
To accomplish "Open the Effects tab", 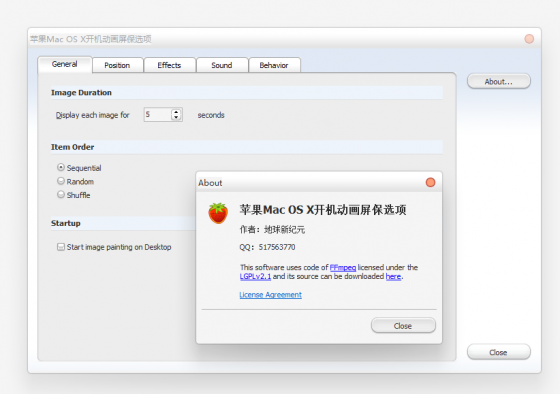I will tap(169, 65).
